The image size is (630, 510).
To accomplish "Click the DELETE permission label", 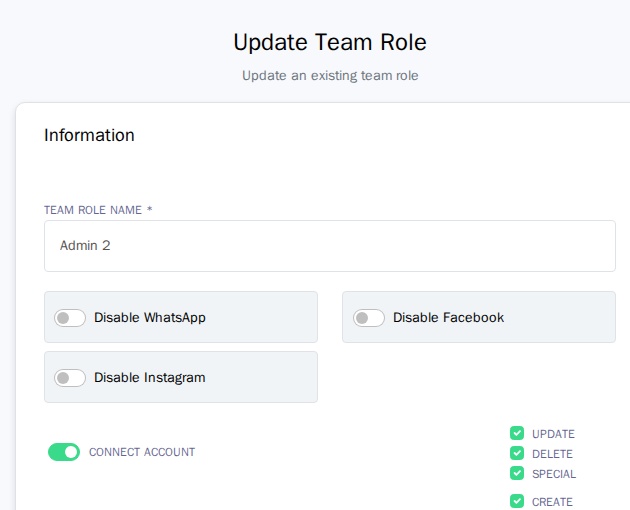I will coord(552,454).
